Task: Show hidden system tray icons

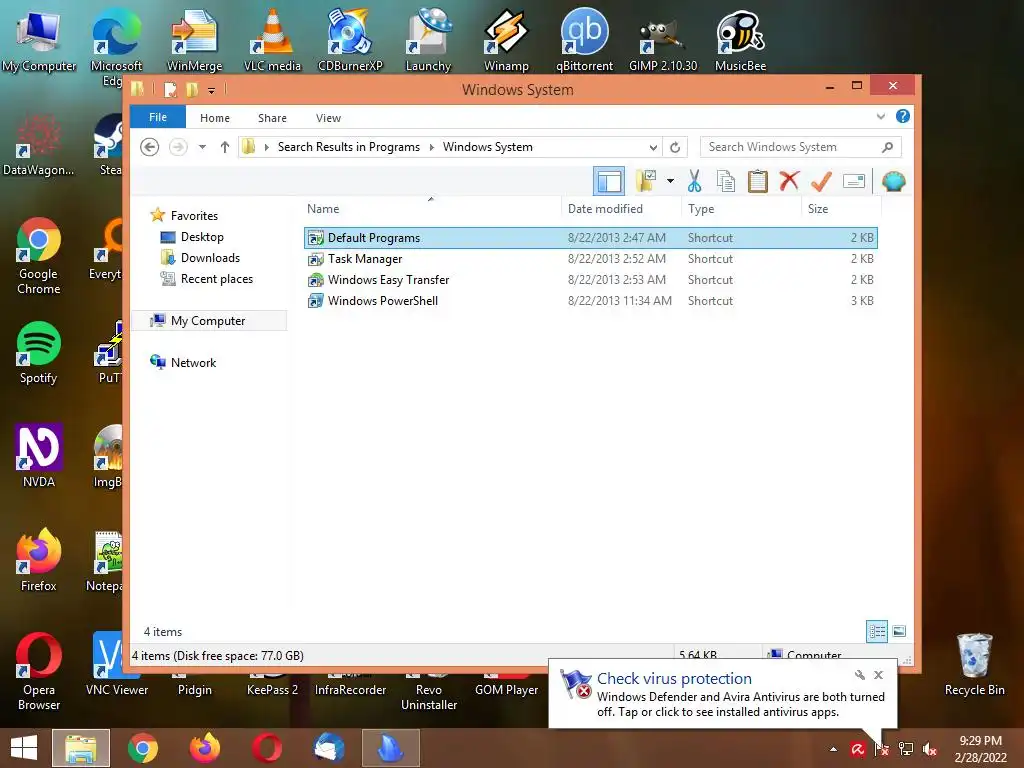Action: point(833,749)
